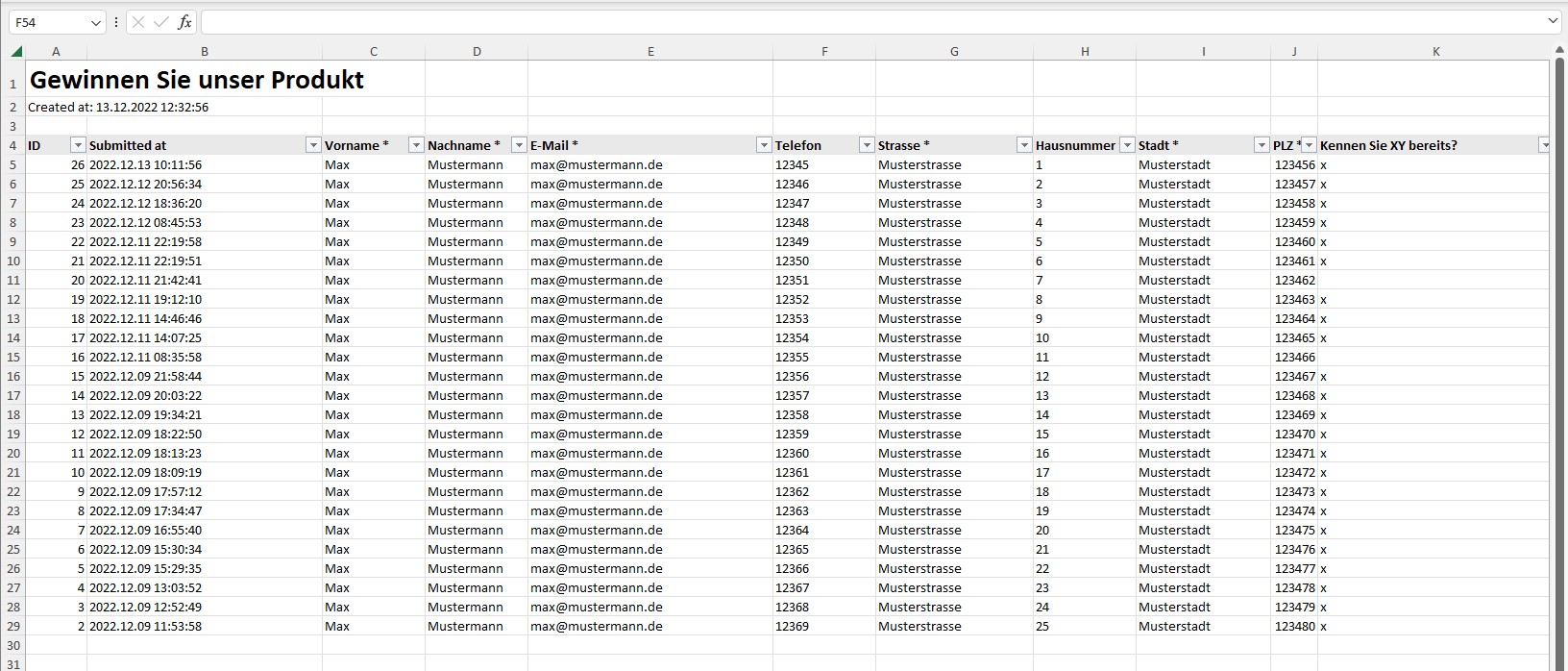Open the Stadt filter dropdown
Screen dimensions: 1568x671
1262,145
